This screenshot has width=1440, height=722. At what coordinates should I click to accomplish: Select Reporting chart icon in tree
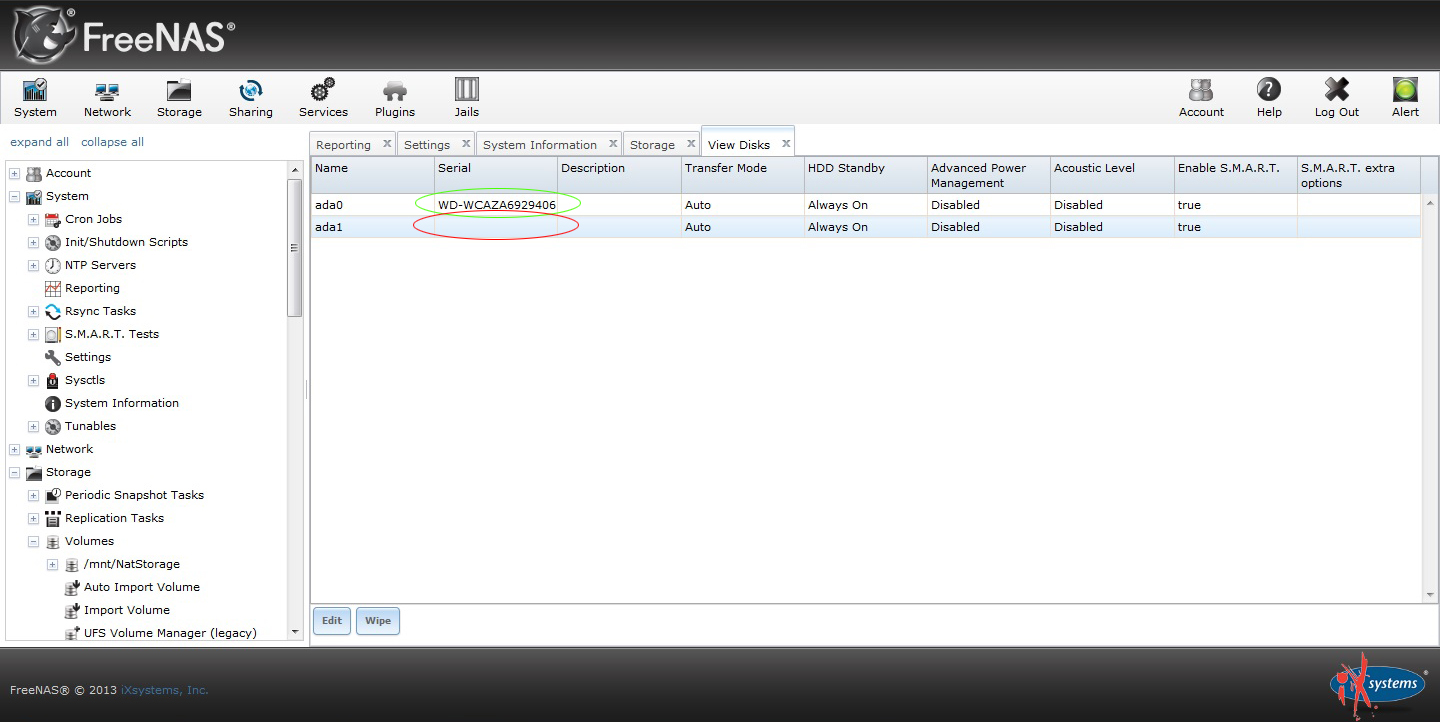pos(53,288)
